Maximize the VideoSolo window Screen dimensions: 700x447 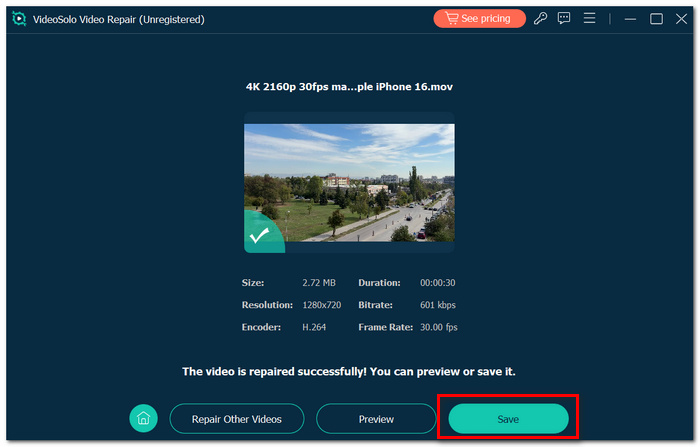coord(656,19)
